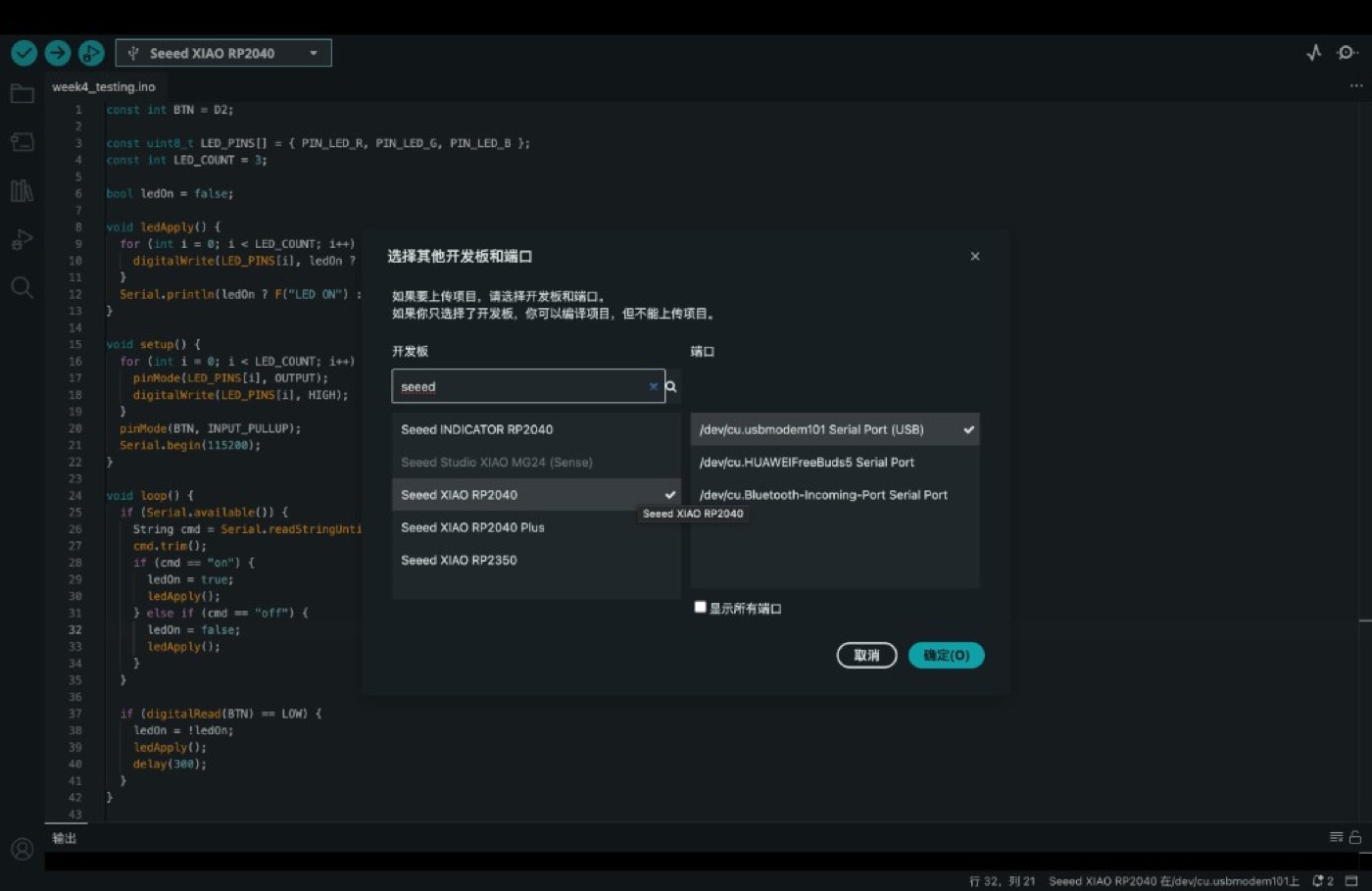Click line number 32 in the gutter

click(75, 630)
